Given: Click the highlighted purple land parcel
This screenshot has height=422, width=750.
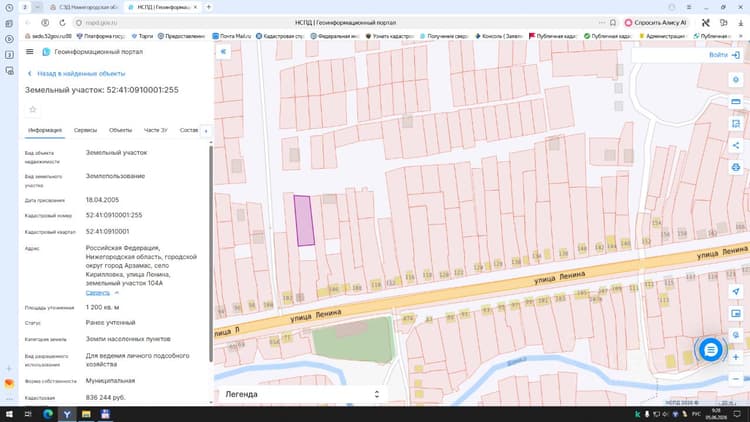Looking at the screenshot, I should click(x=304, y=221).
